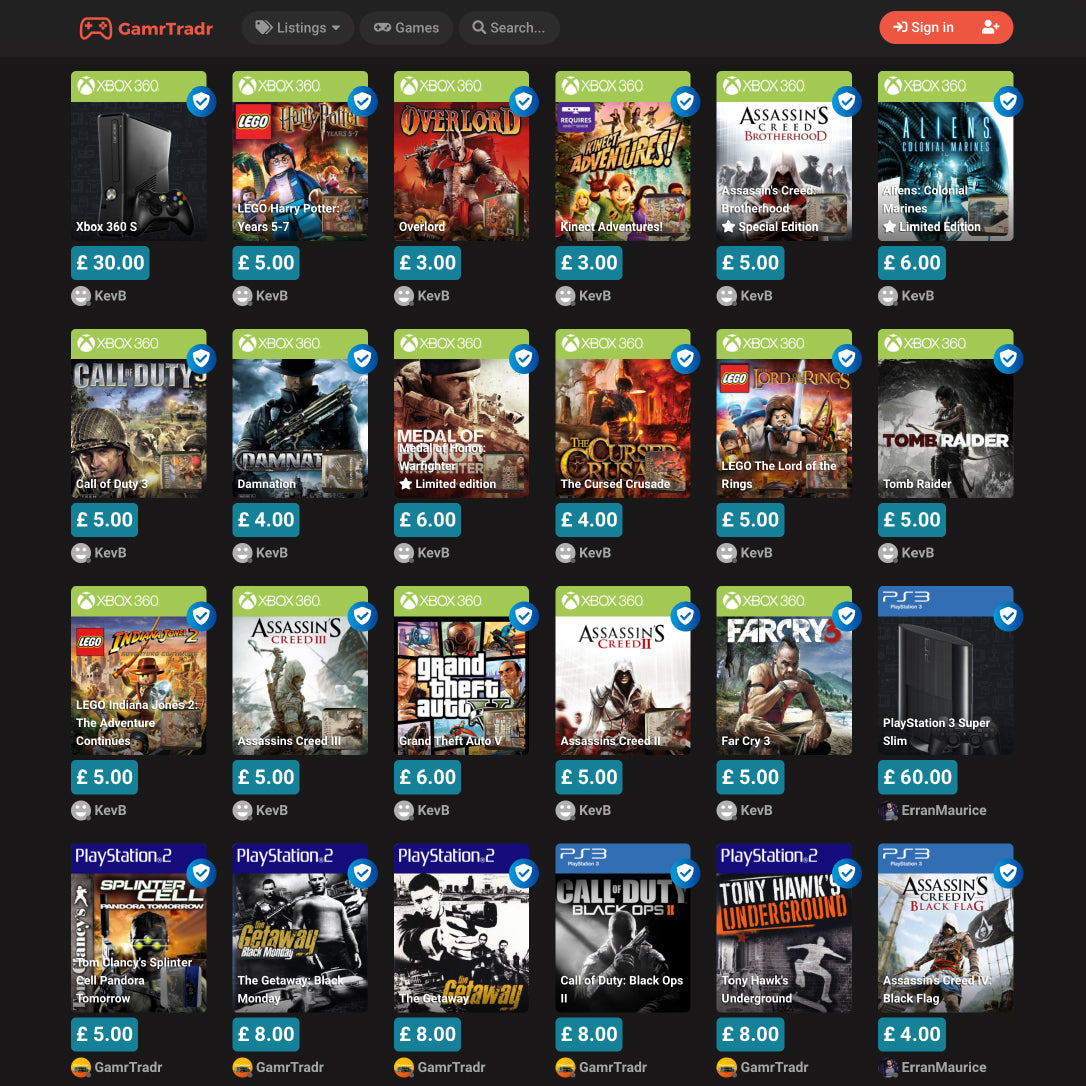
Task: Click the Search field in navbar
Action: click(509, 28)
